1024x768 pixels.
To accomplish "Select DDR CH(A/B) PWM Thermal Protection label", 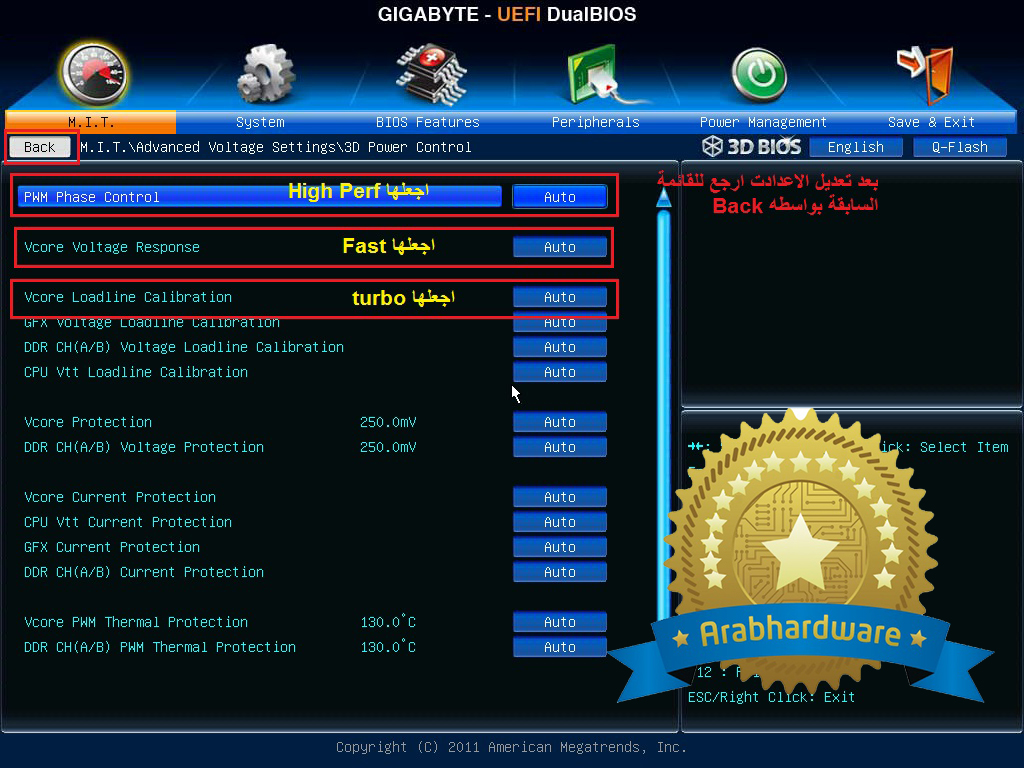I will pos(159,647).
